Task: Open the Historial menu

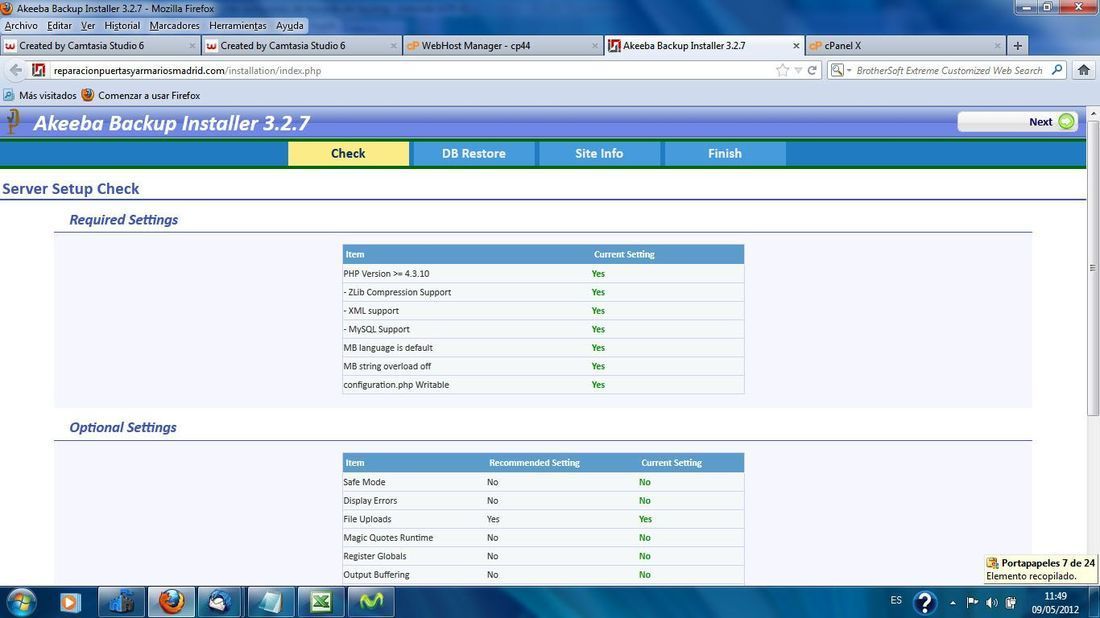Action: click(122, 25)
